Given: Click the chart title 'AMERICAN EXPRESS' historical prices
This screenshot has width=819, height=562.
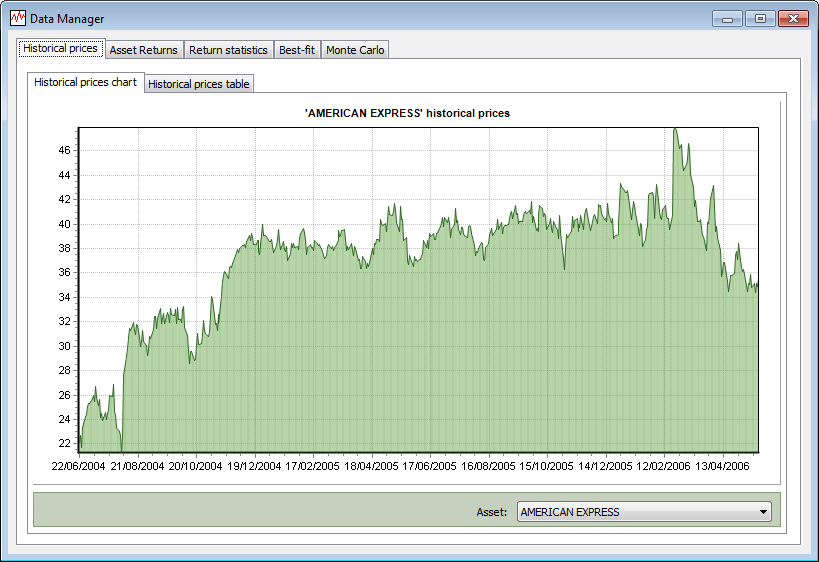Looking at the screenshot, I should coord(407,113).
